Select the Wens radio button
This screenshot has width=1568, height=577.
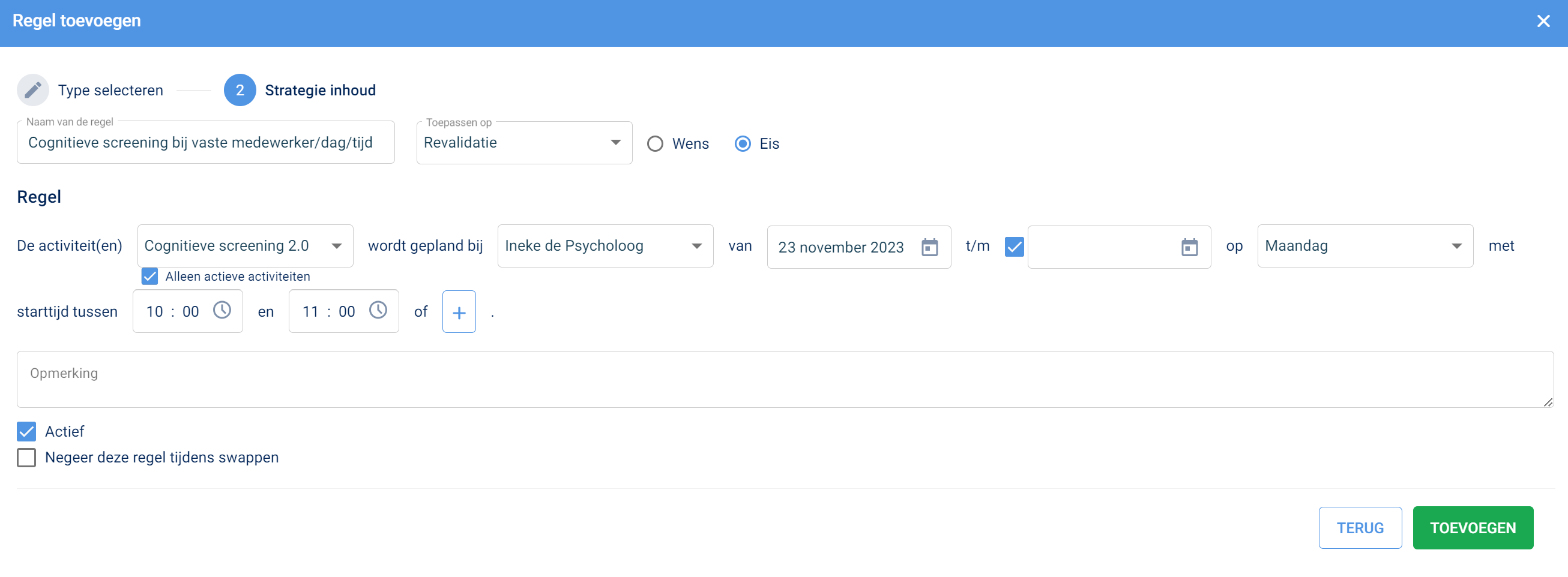(x=655, y=143)
